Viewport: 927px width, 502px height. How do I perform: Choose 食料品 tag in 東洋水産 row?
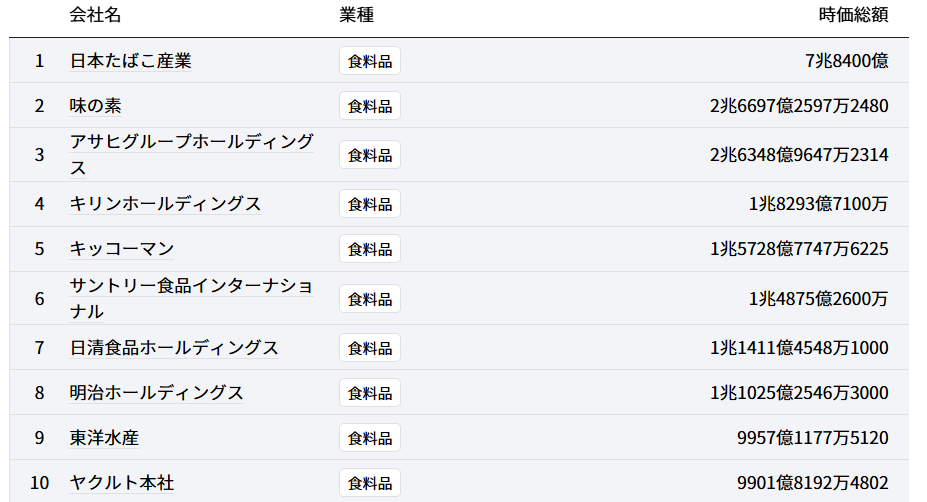pos(370,438)
